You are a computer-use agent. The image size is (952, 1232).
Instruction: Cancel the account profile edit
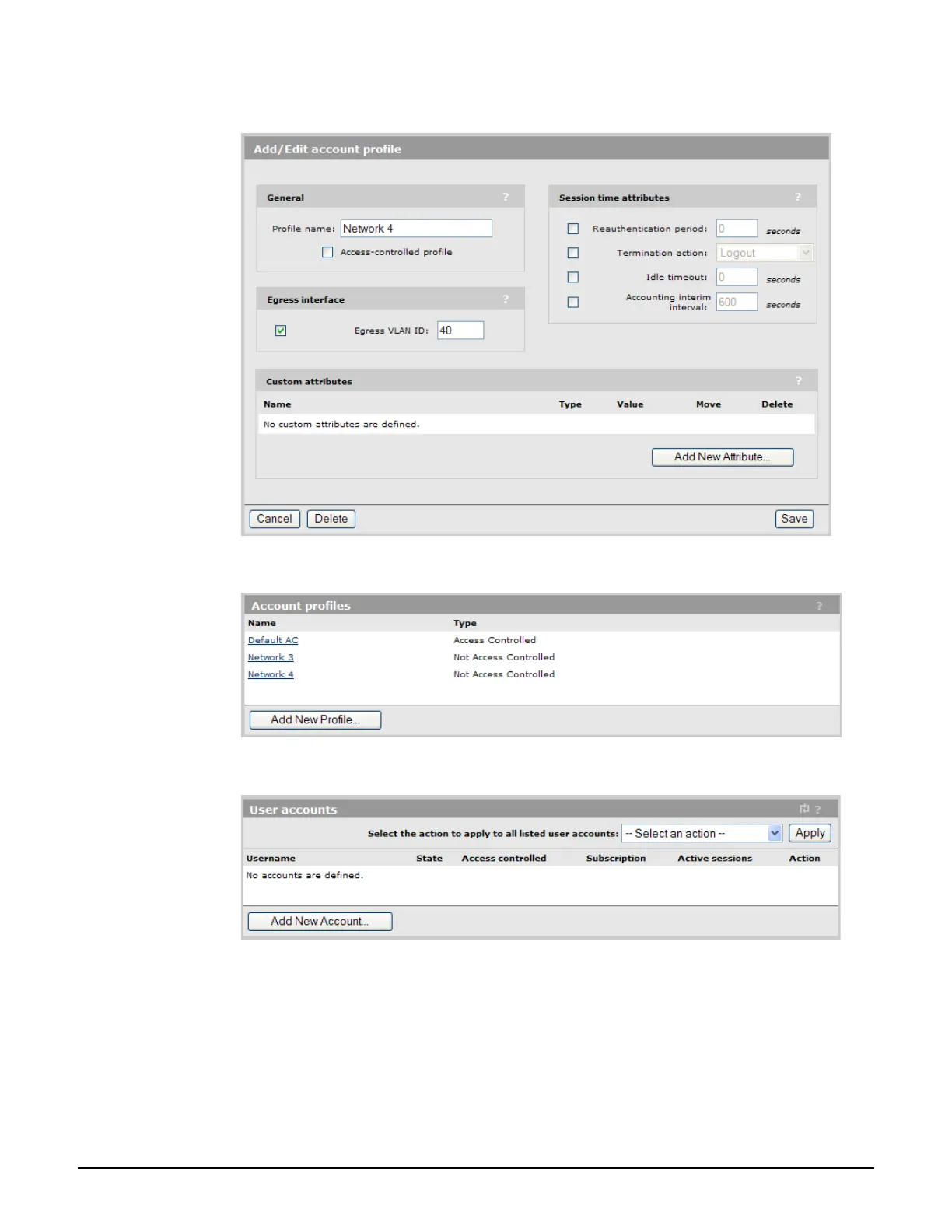(275, 519)
